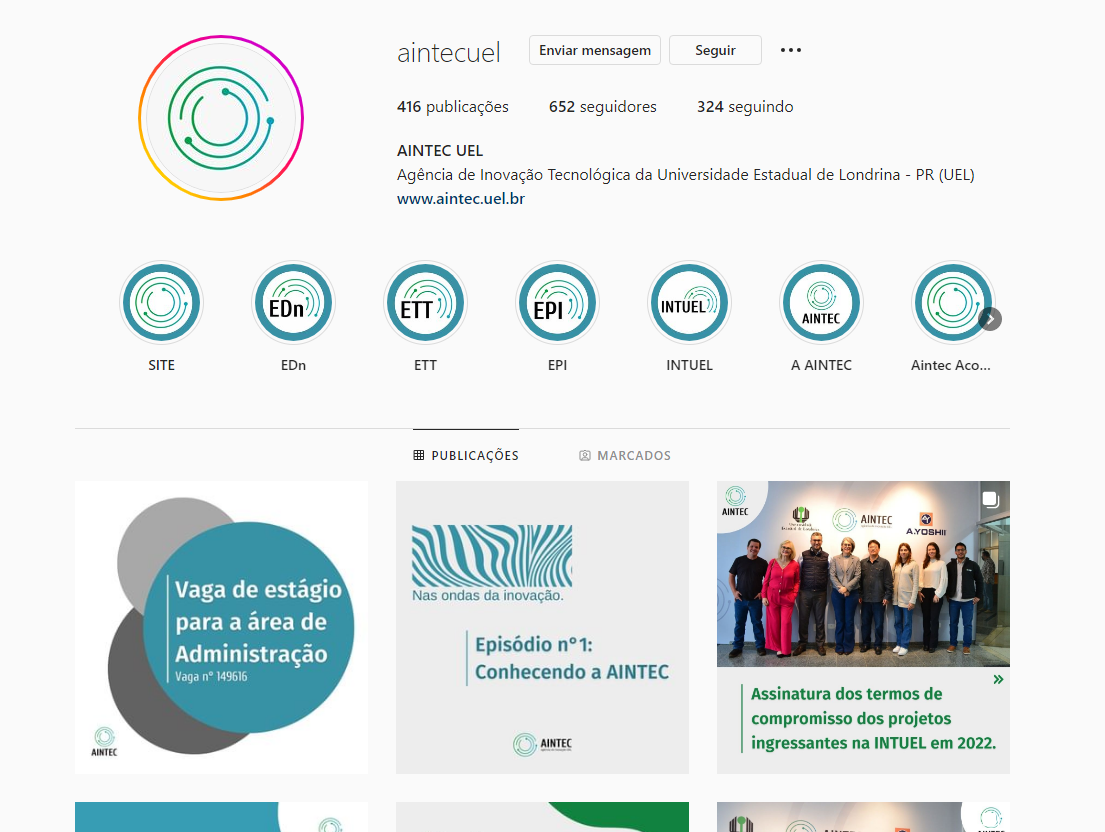Click the ETT highlight label
This screenshot has height=832, width=1105.
425,365
